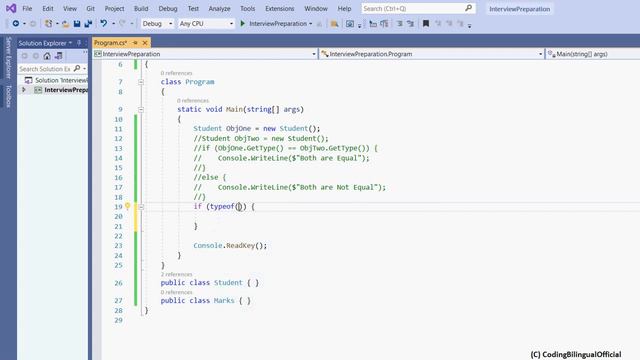Open the Extensions menu
The height and width of the screenshot is (360, 640).
click(280, 8)
